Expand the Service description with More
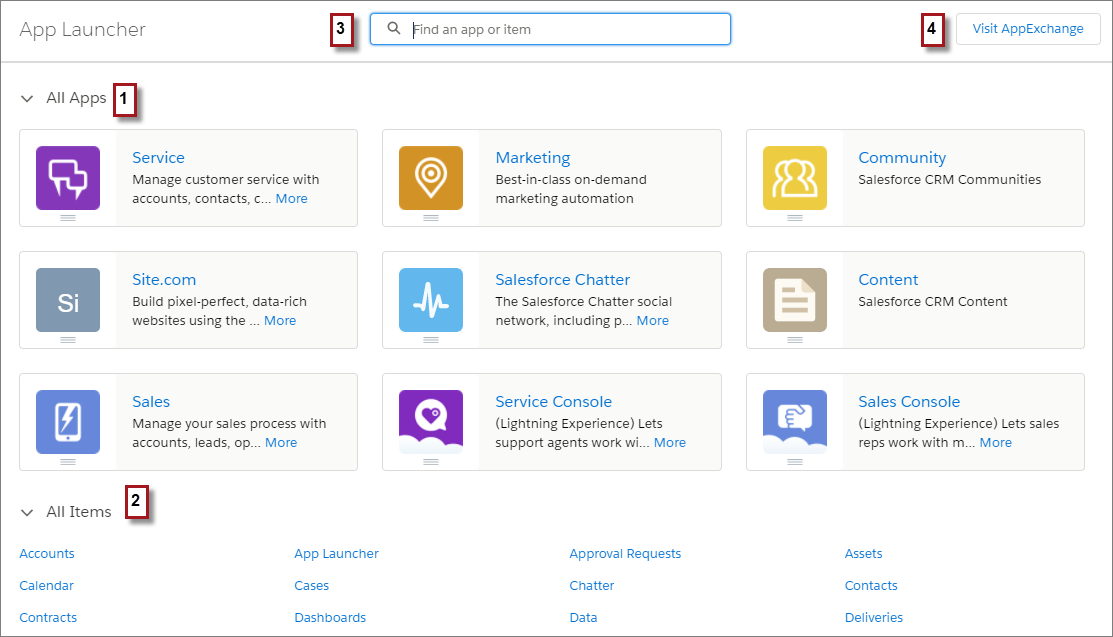This screenshot has height=637, width=1113. click(292, 199)
